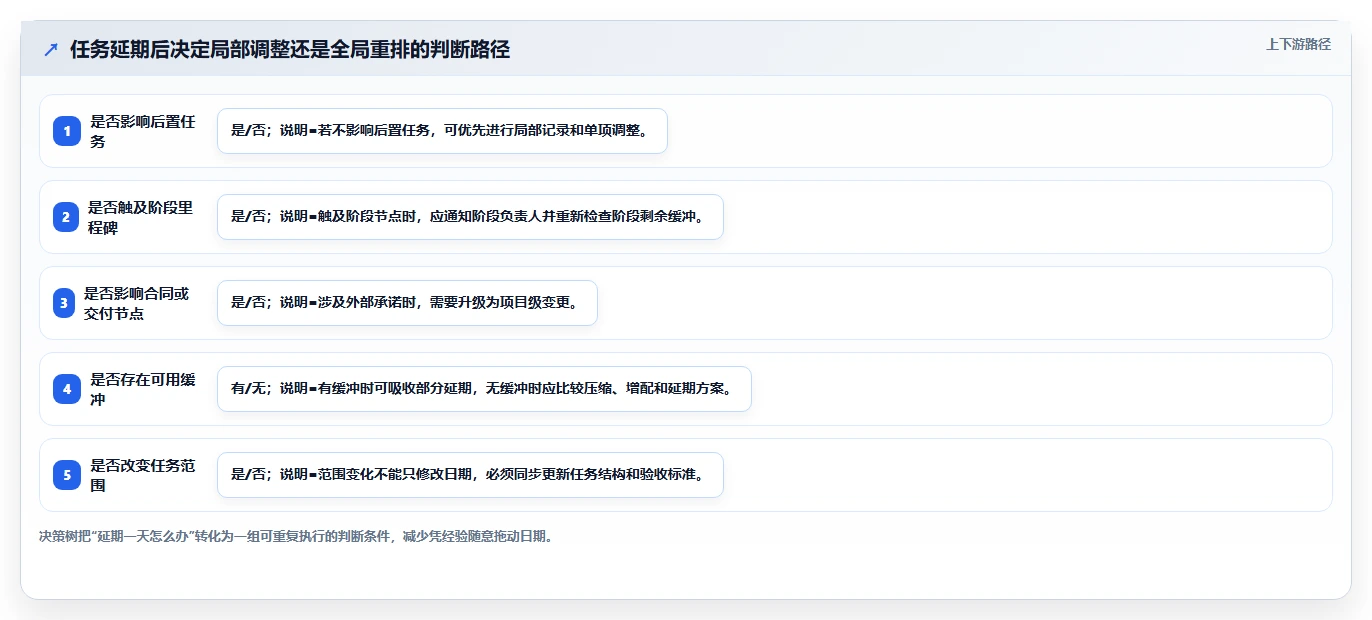Click the title 任务延期后决定局部调整还是全局重排的判断路径
The height and width of the screenshot is (620, 1372).
[290, 50]
